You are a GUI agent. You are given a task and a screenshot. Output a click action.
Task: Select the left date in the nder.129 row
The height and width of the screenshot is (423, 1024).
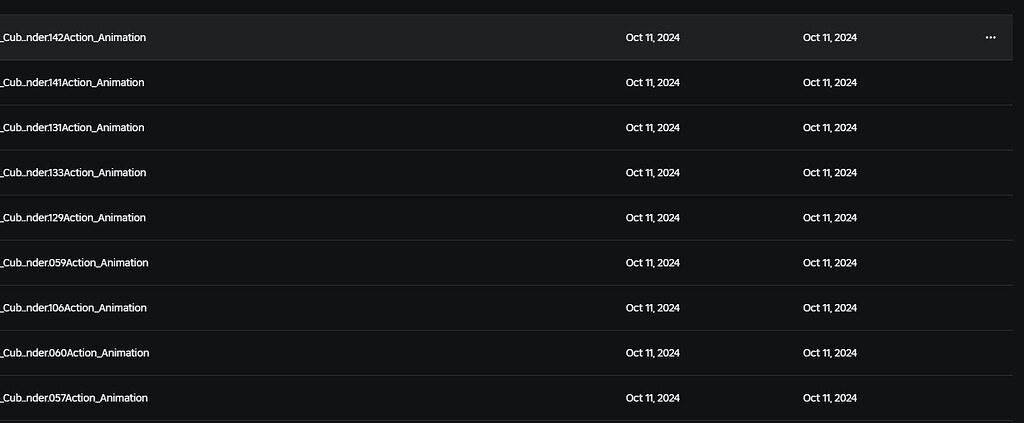click(x=652, y=218)
